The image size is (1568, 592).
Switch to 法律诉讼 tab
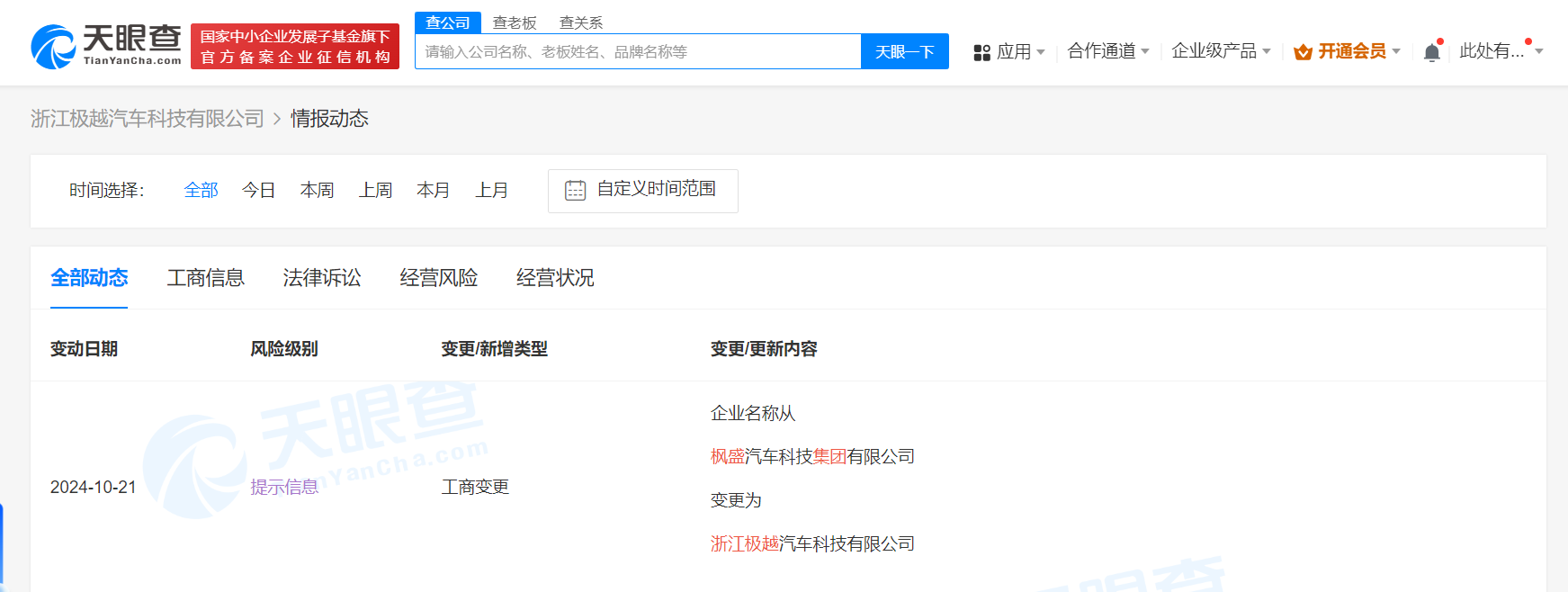tap(322, 278)
